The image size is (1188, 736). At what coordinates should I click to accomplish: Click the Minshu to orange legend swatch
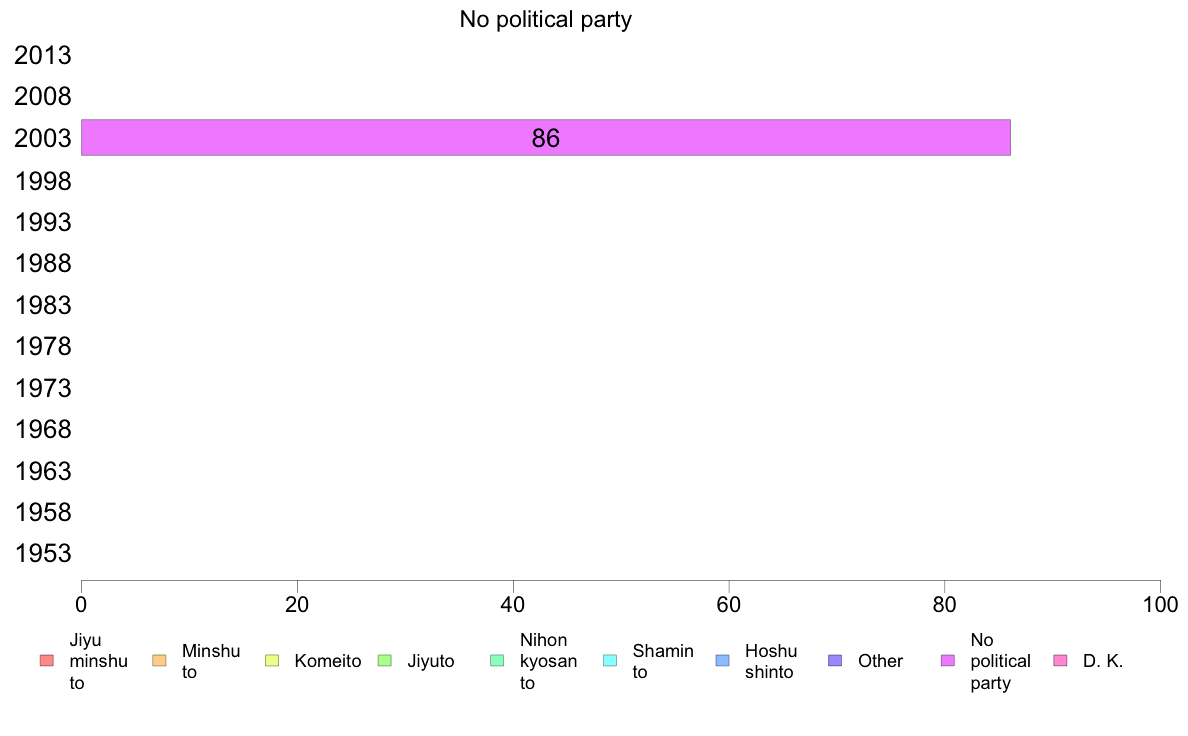(159, 661)
